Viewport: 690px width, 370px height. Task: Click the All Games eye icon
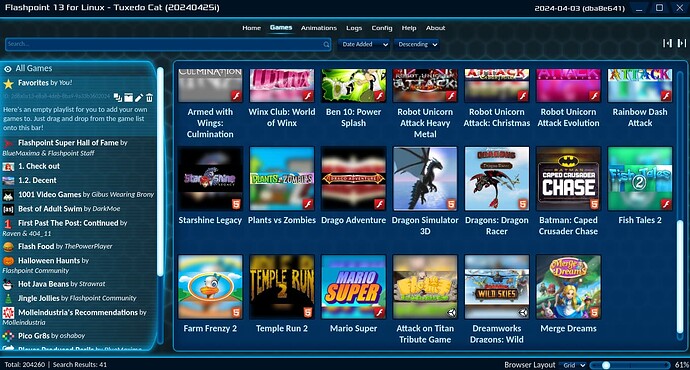(7, 69)
